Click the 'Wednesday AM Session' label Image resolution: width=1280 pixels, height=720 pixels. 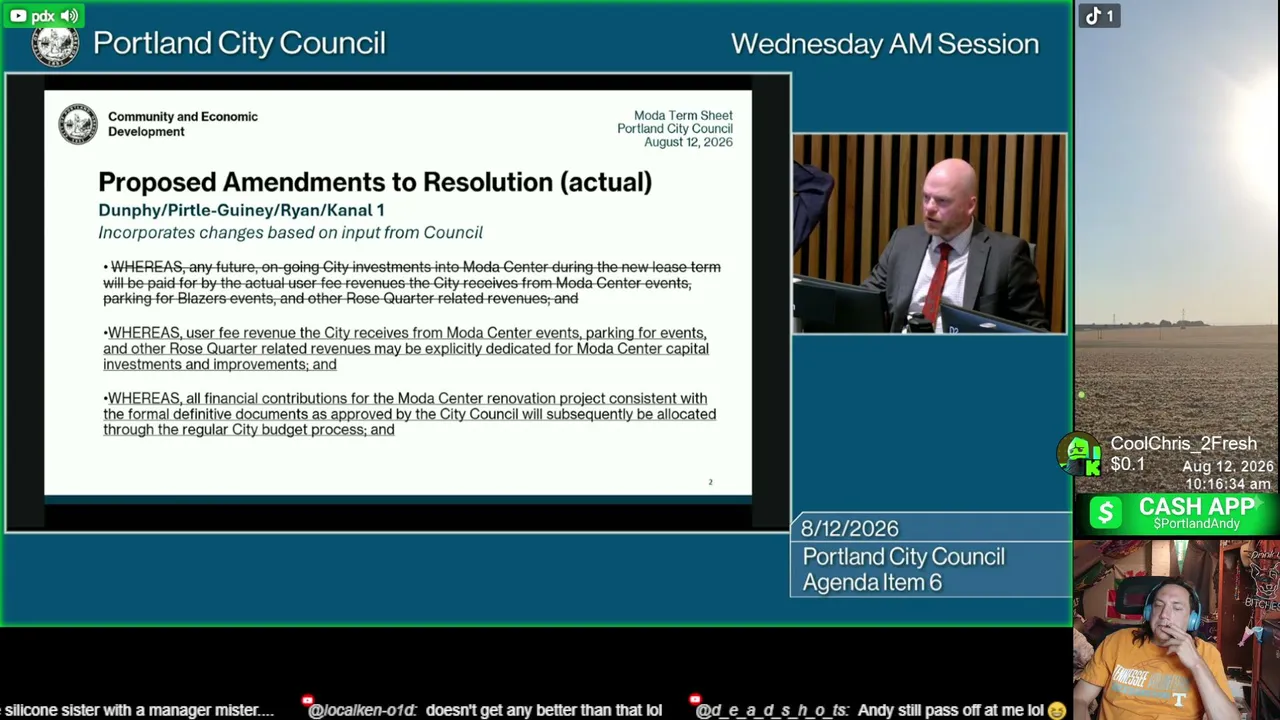tap(885, 44)
